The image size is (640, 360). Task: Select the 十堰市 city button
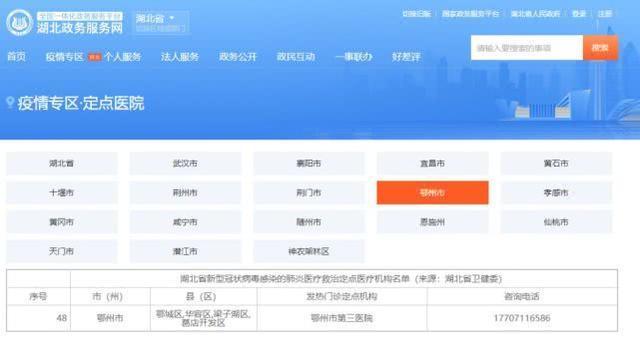tap(62, 193)
